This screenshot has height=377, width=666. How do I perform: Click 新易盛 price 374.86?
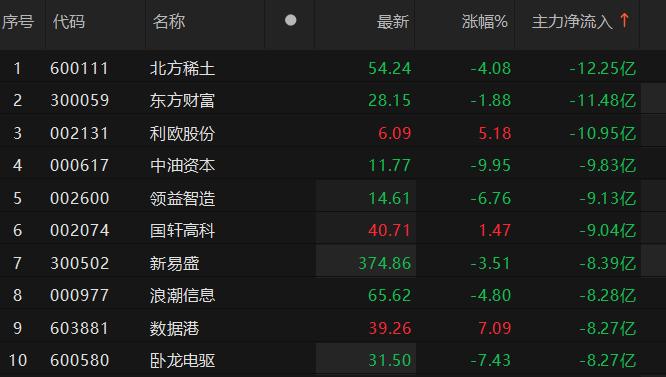tap(385, 263)
